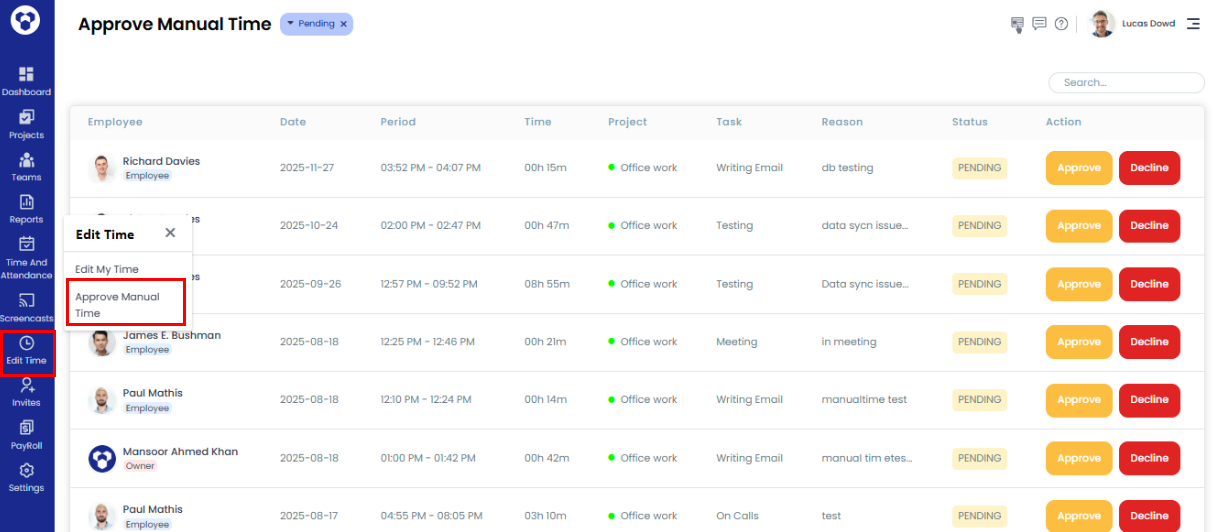Remove the Pending filter chip
This screenshot has width=1214, height=532.
tap(344, 24)
